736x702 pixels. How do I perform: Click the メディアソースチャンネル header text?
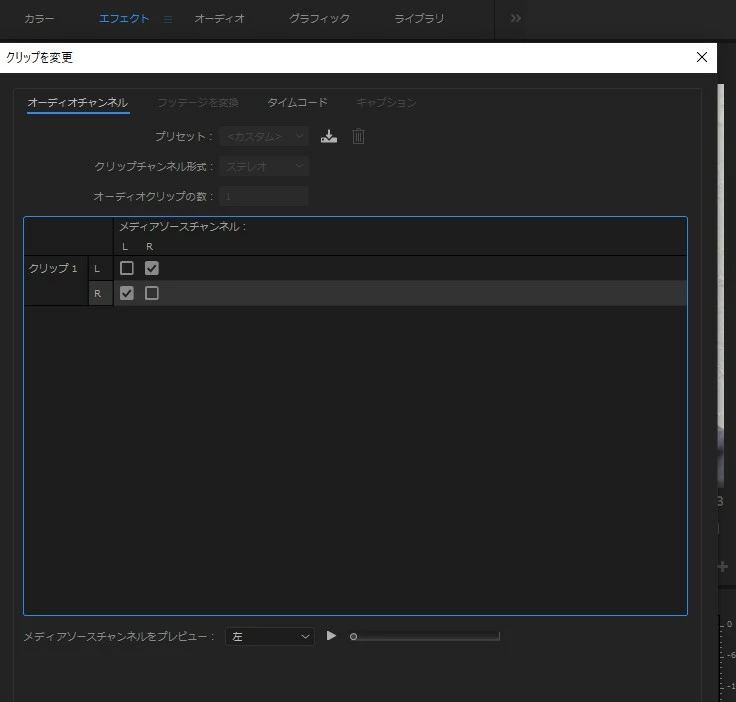click(183, 227)
